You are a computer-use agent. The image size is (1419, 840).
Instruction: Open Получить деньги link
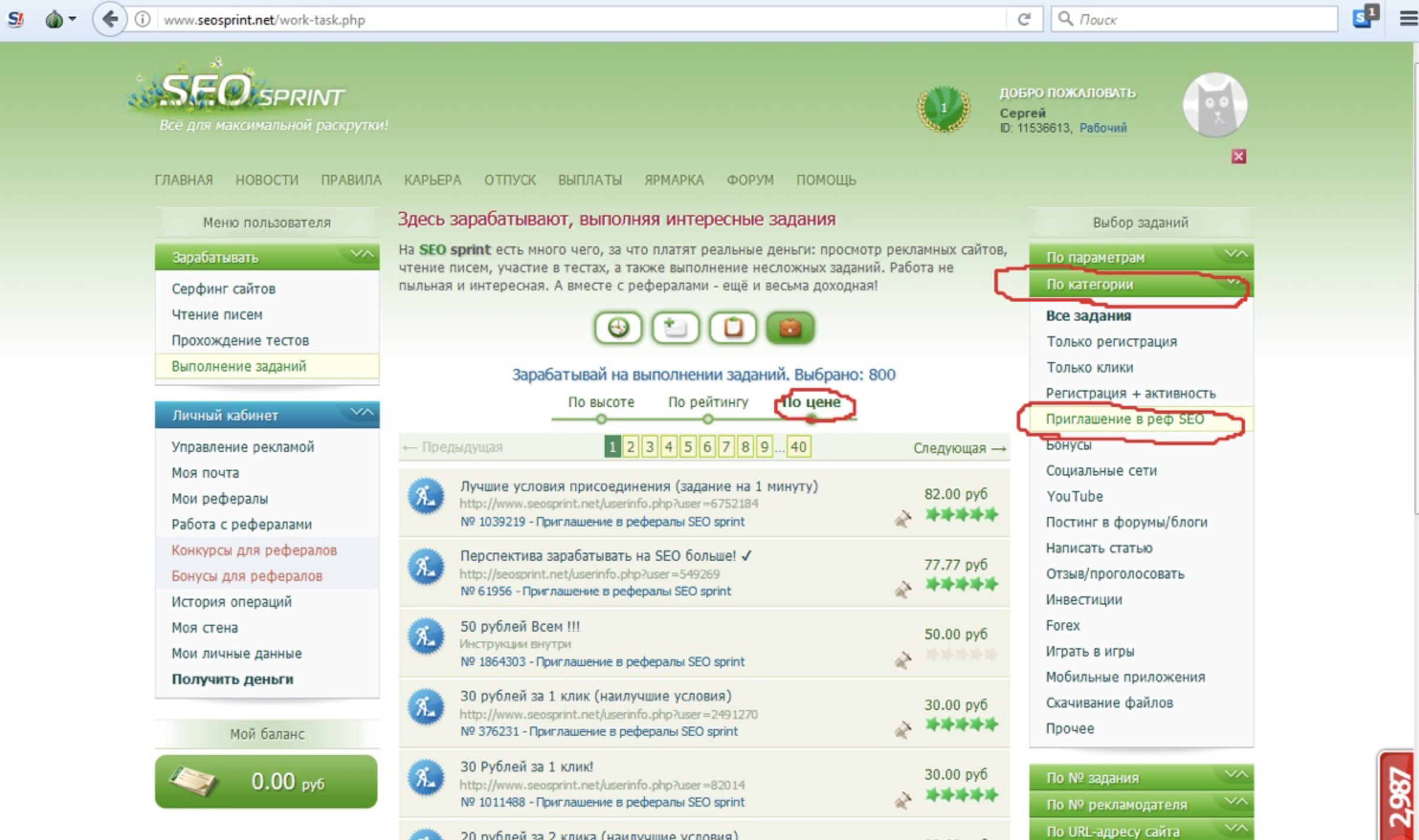(232, 679)
